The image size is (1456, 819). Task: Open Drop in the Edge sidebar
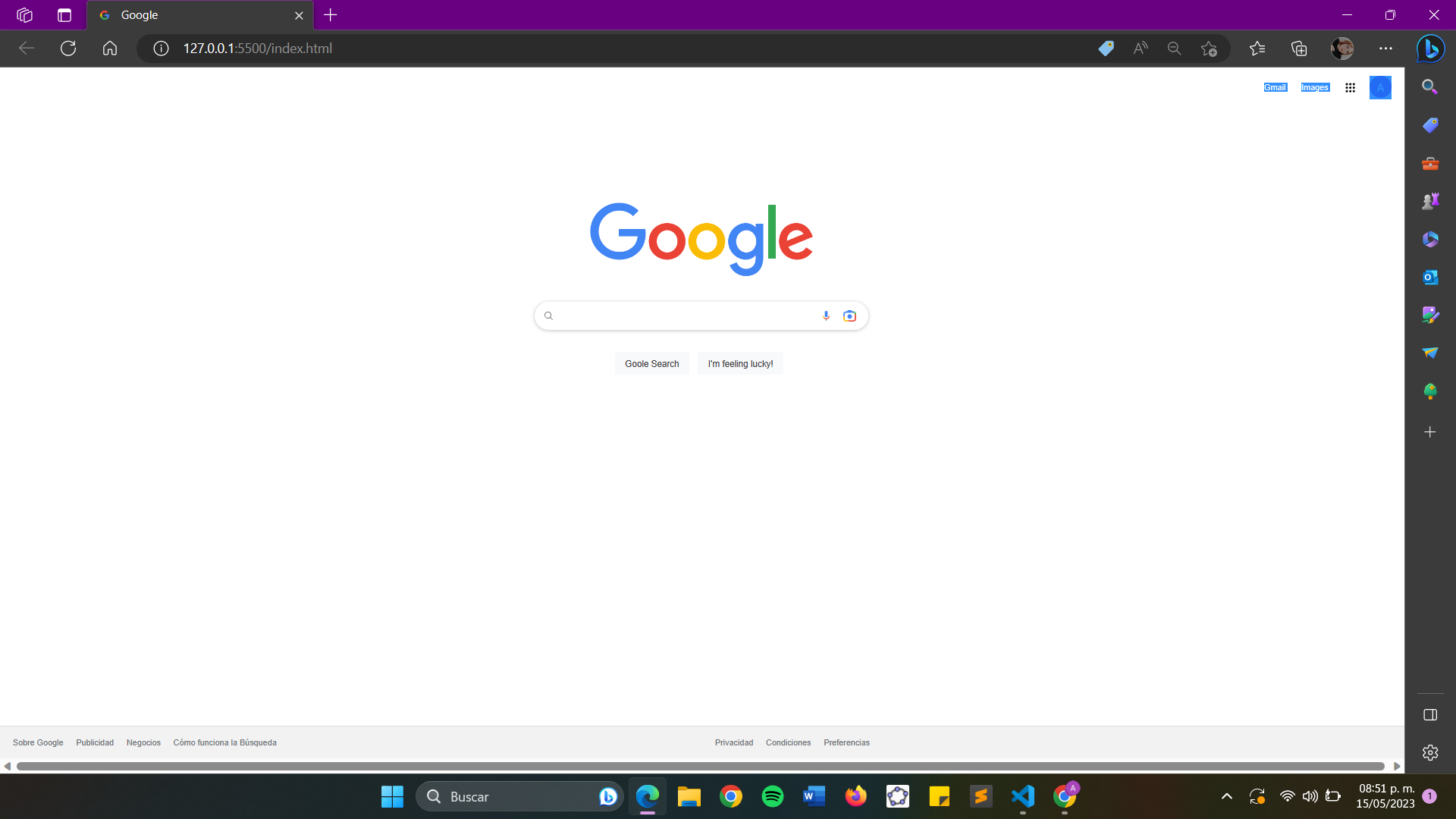pyautogui.click(x=1430, y=353)
